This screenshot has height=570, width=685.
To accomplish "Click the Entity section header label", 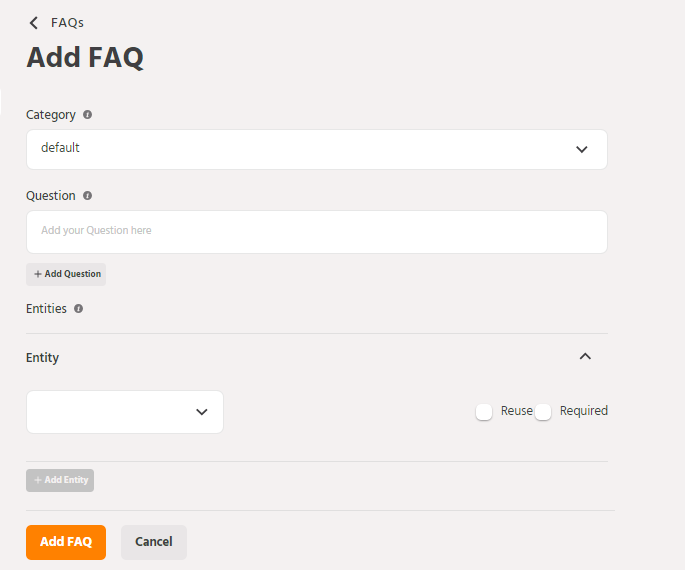I will [x=42, y=358].
